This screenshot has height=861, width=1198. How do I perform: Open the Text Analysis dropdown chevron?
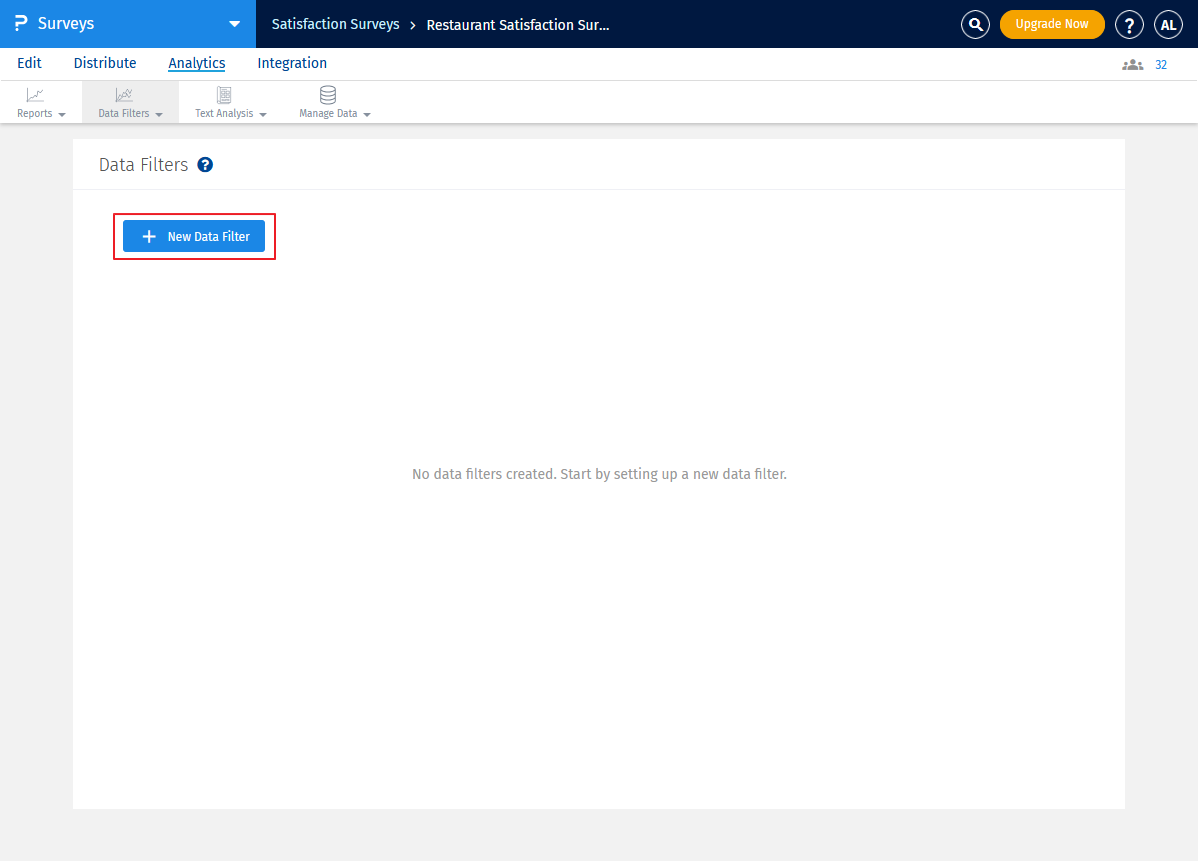click(263, 113)
